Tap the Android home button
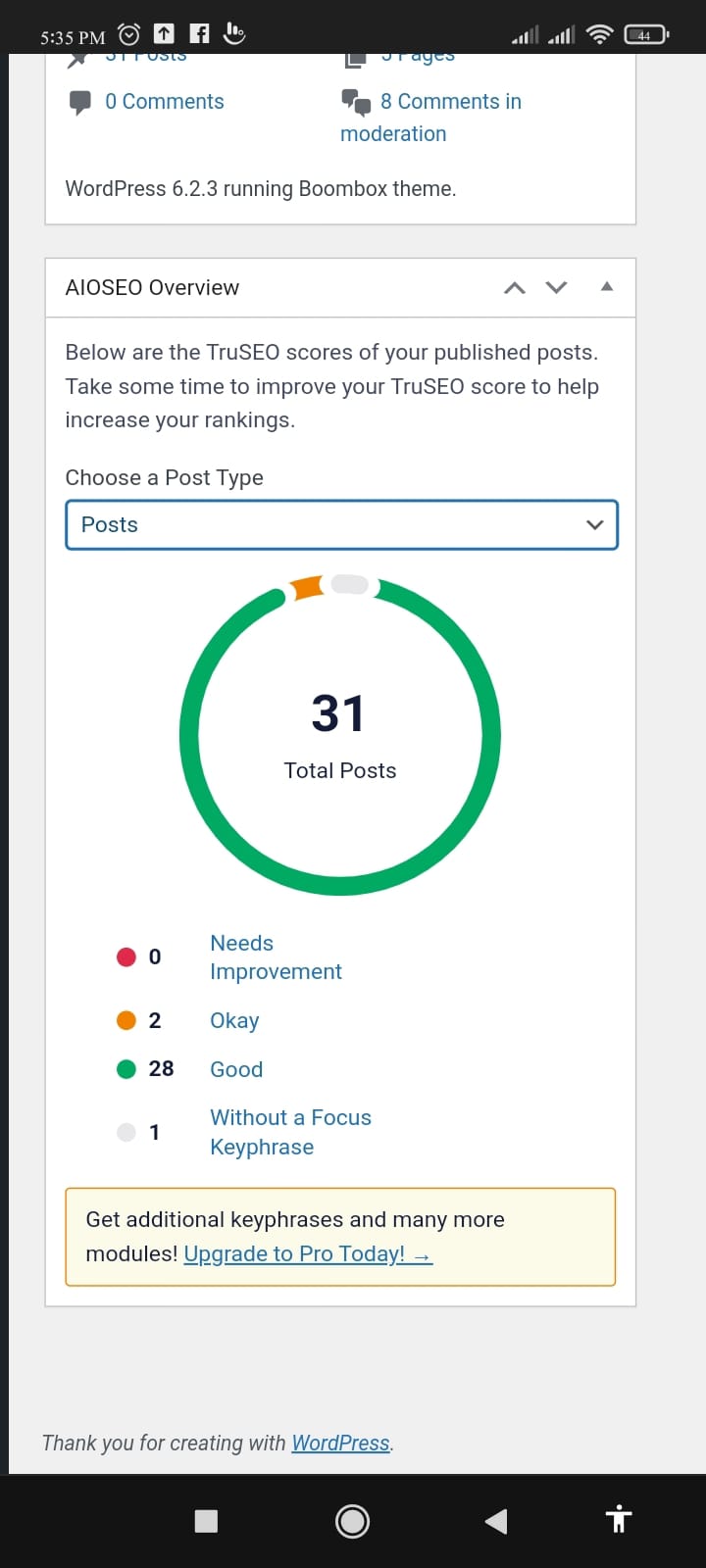This screenshot has height=1568, width=706. [x=352, y=1521]
